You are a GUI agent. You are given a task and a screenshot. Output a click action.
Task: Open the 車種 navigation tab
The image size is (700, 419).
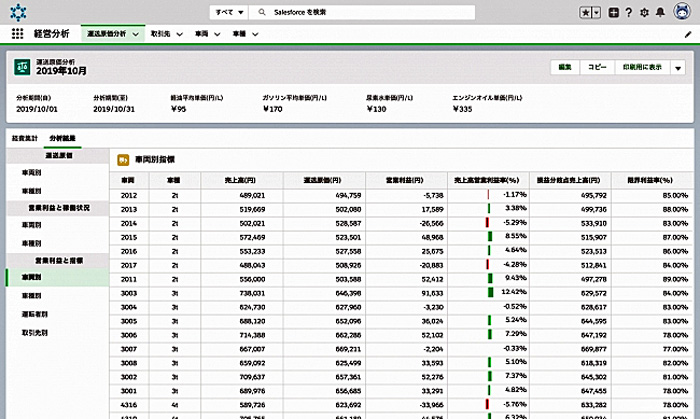point(239,34)
